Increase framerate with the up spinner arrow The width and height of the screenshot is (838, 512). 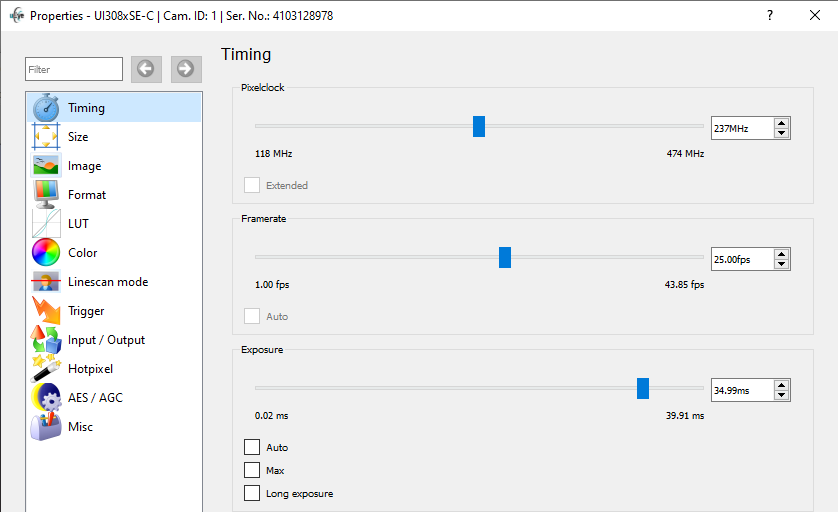tap(781, 254)
